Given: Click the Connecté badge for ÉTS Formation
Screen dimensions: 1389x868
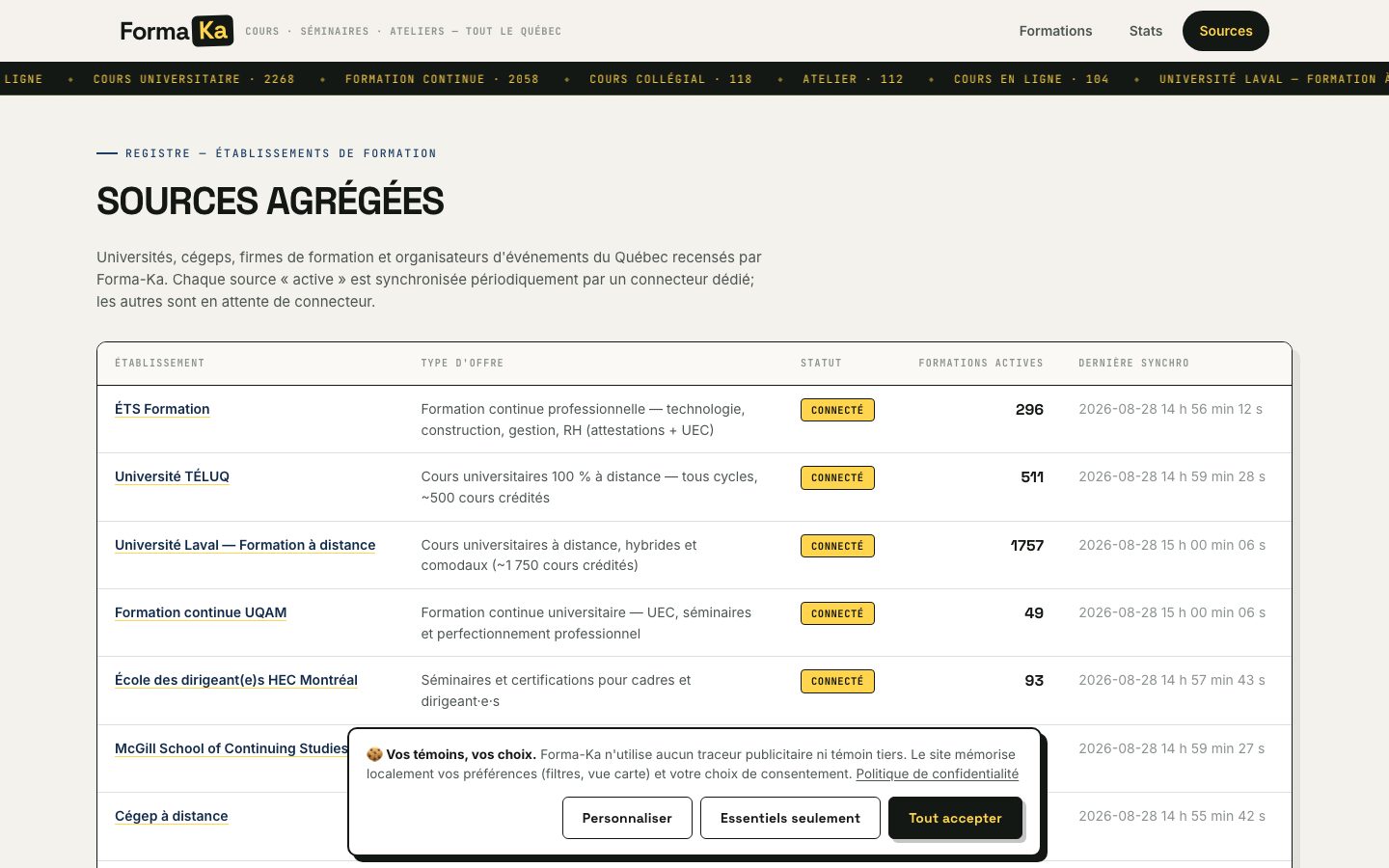Looking at the screenshot, I should [x=837, y=410].
